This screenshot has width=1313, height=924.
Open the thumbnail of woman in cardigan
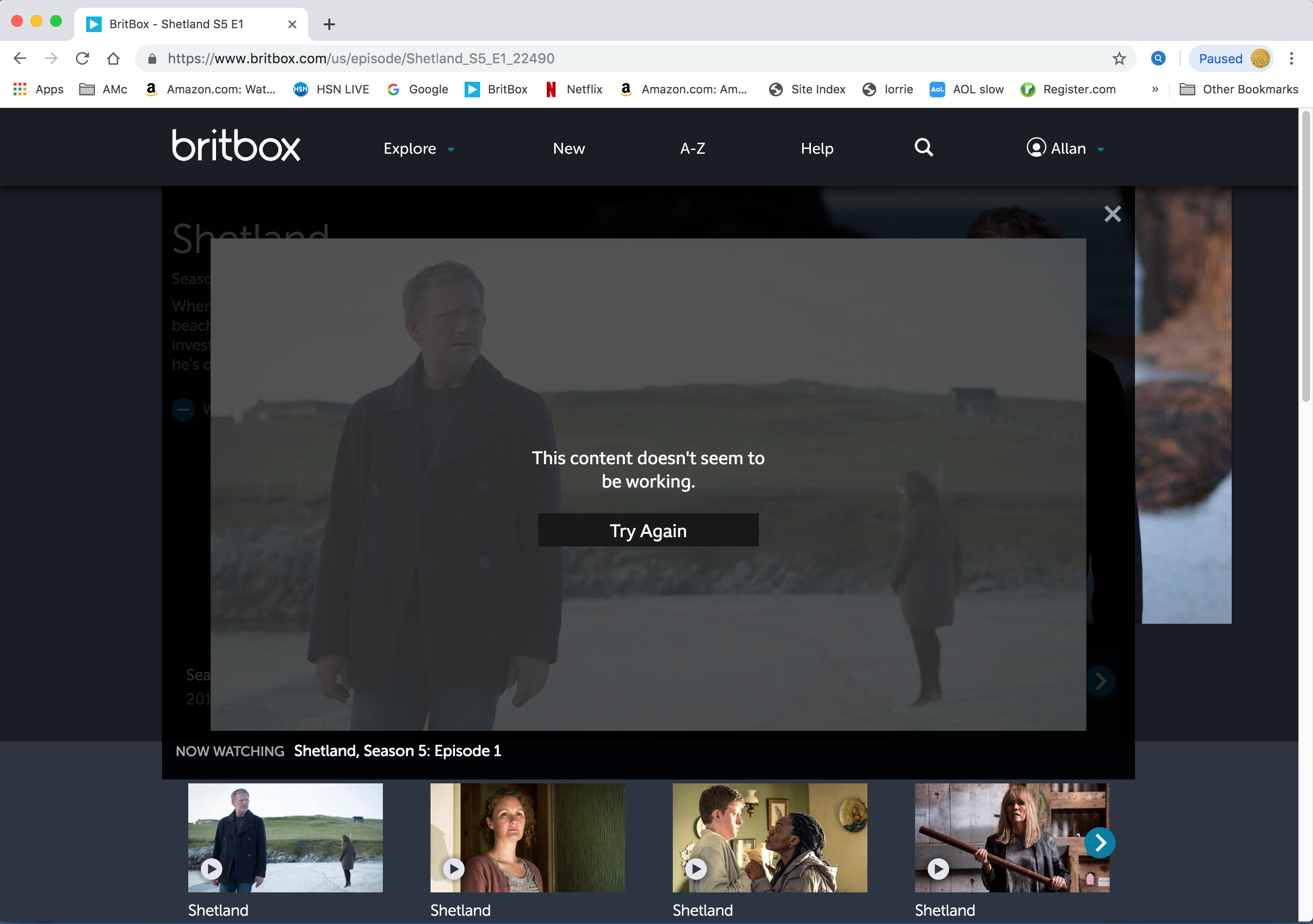(527, 837)
